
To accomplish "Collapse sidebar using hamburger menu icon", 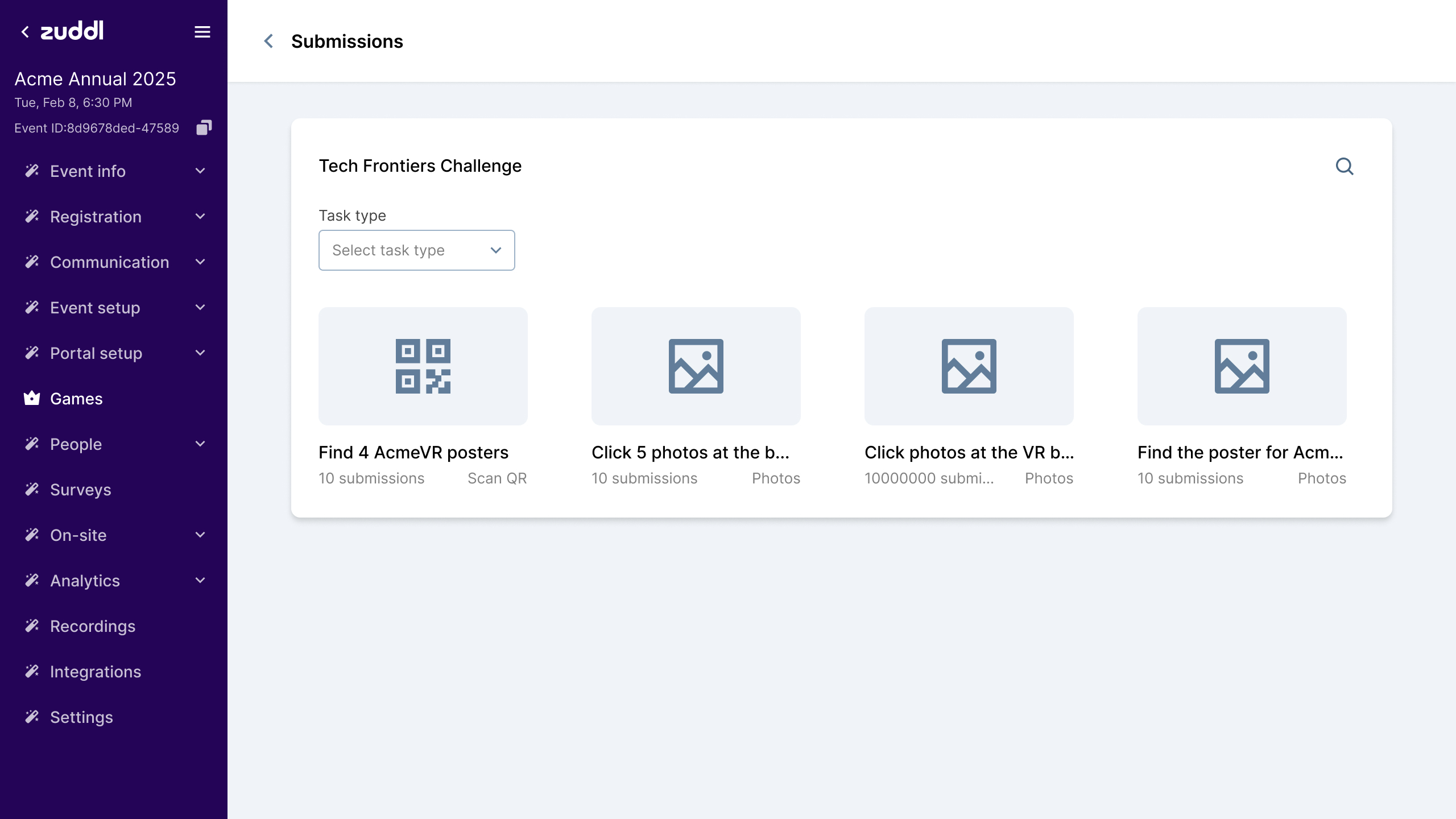I will coord(202,32).
